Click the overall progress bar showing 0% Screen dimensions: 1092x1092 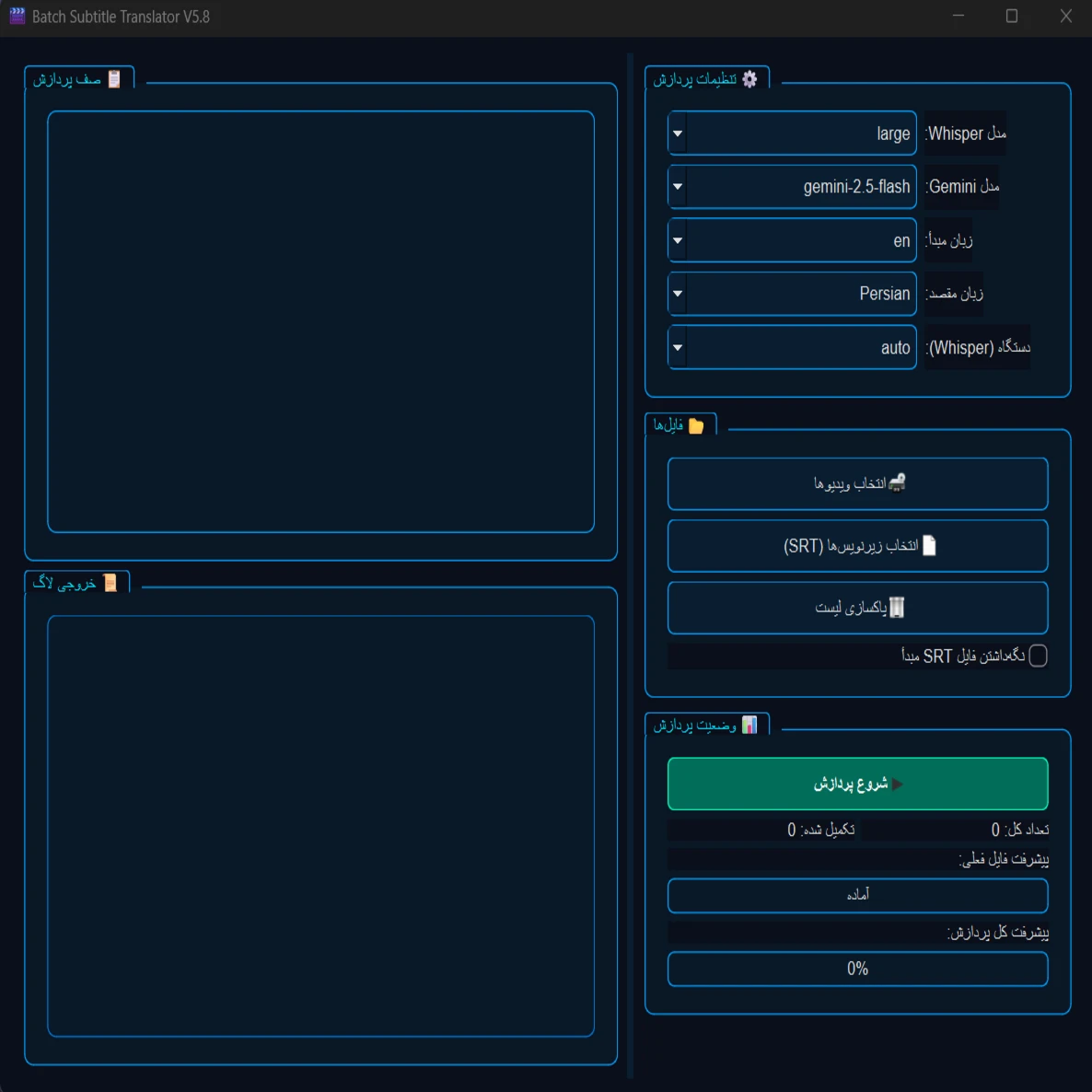pyautogui.click(x=856, y=969)
